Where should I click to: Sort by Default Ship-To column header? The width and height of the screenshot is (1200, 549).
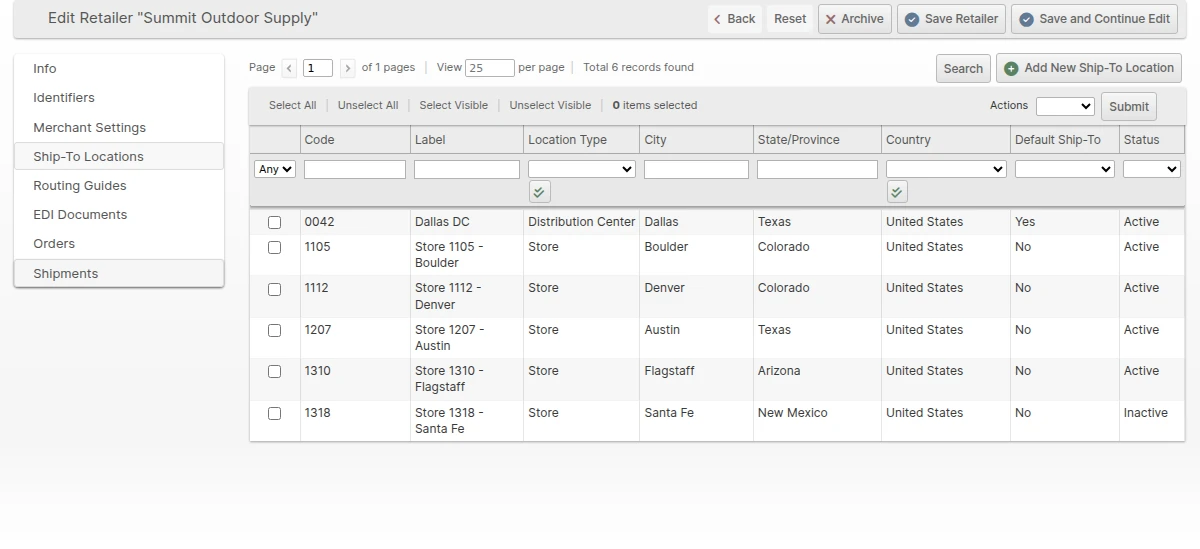(x=1065, y=140)
